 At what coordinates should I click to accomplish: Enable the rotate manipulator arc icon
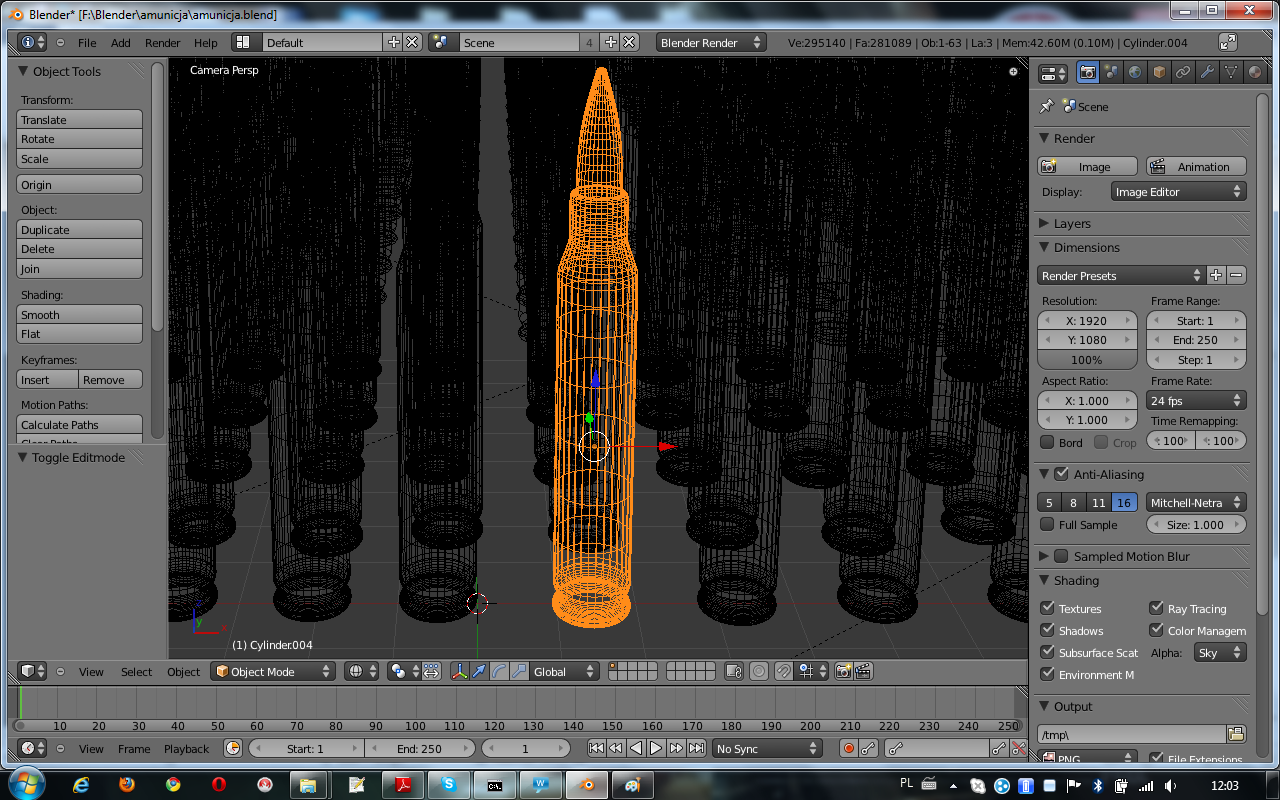click(499, 672)
